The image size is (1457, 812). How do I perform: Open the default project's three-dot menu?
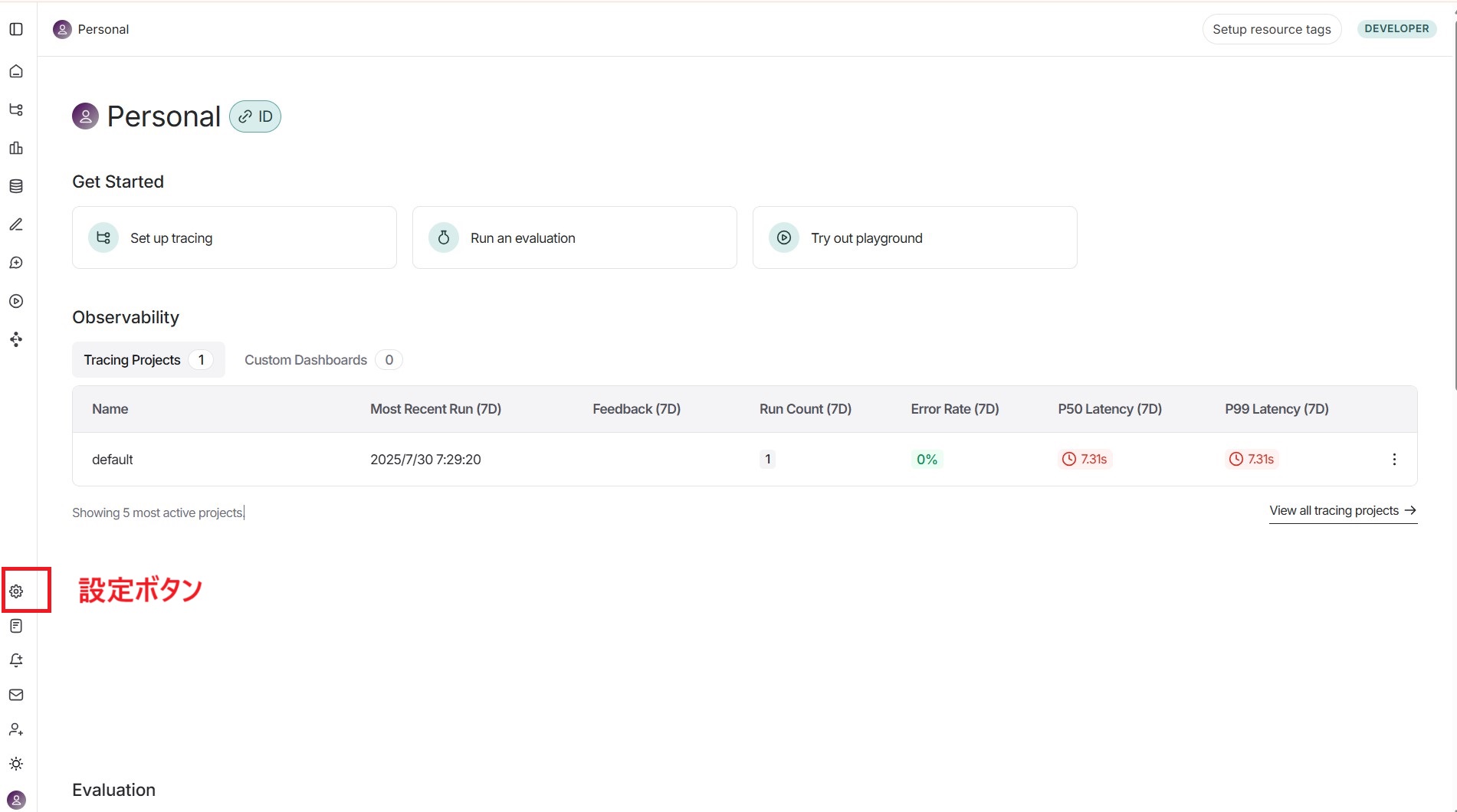coord(1394,460)
